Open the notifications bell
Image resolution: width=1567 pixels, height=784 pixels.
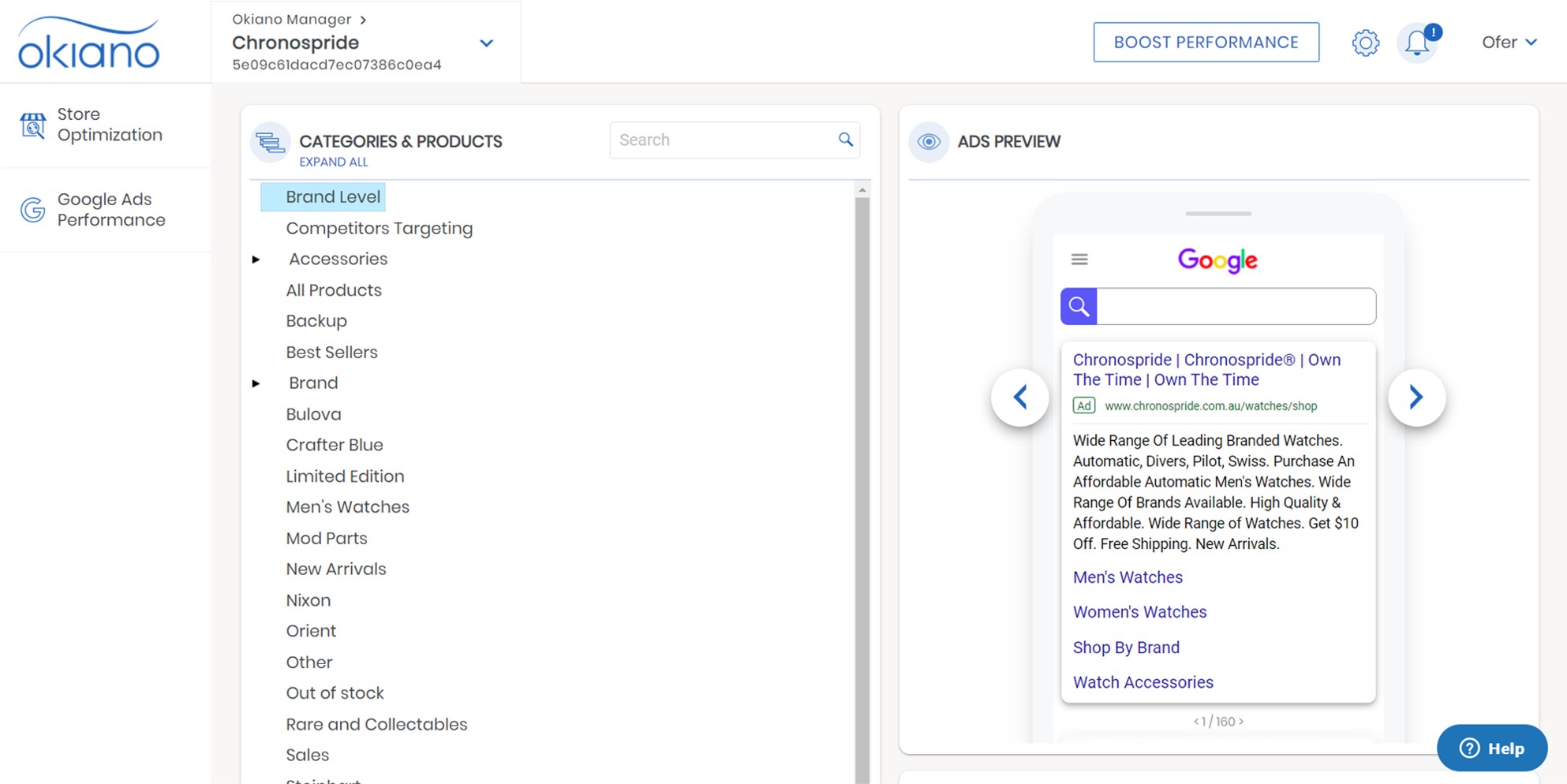tap(1418, 43)
